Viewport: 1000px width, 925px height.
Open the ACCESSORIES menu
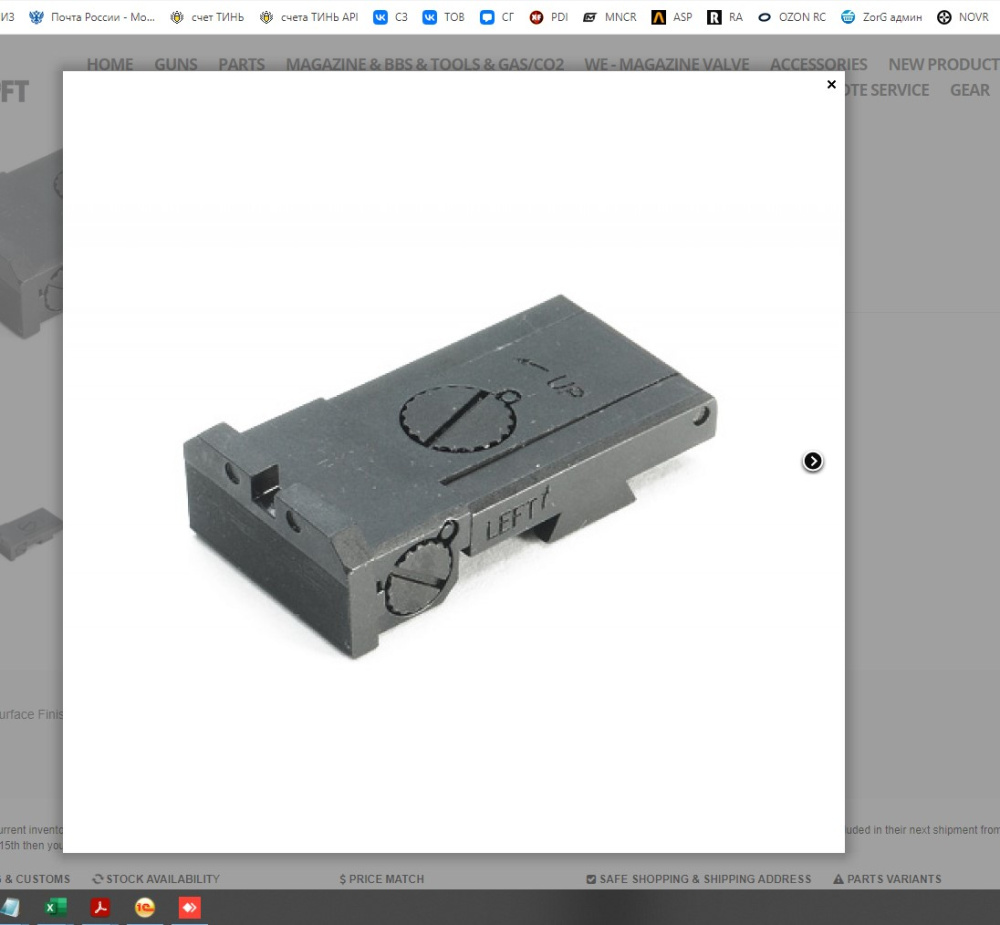coord(819,64)
